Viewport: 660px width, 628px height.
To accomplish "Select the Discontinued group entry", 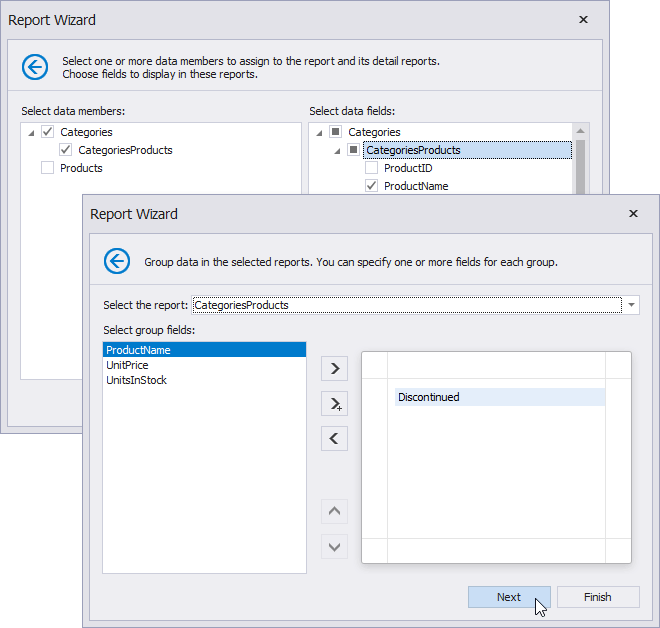I will tap(429, 397).
